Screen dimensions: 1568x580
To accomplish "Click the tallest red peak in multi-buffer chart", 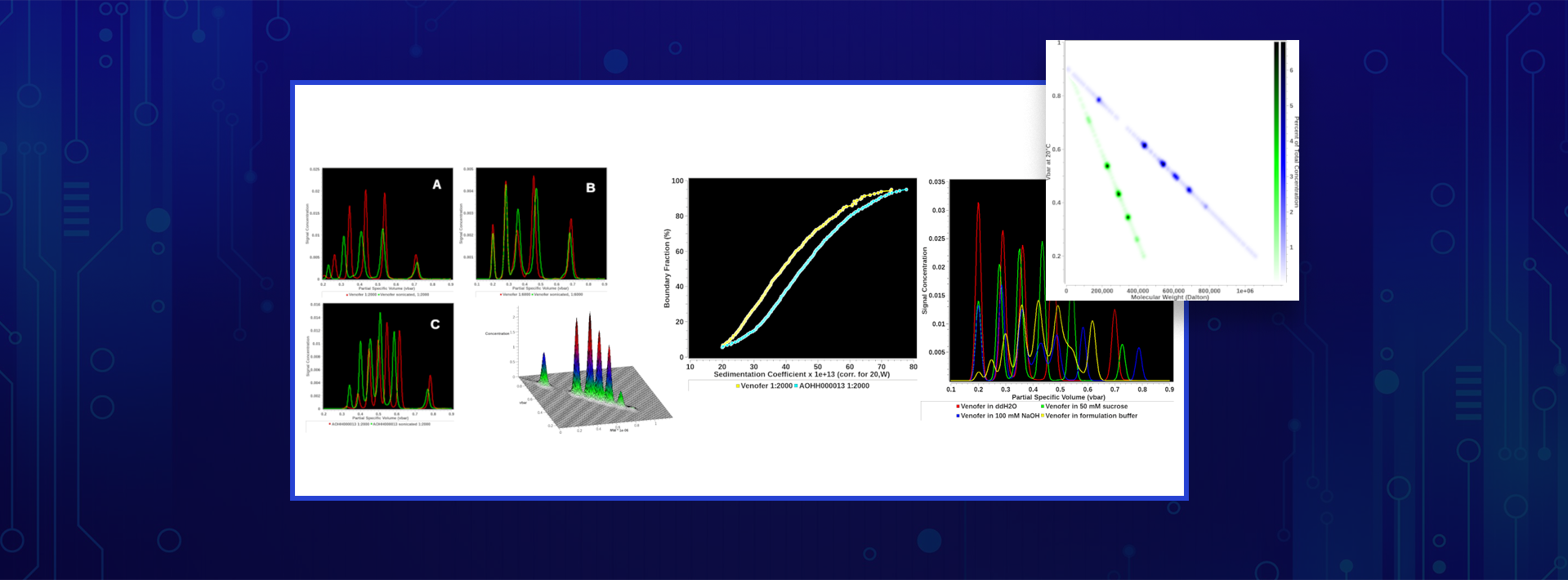I will tap(978, 206).
